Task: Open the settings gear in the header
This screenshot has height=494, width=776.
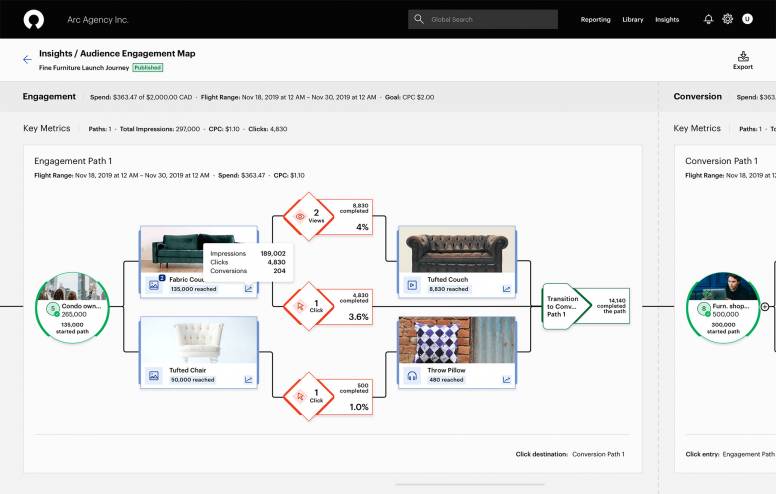Action: tap(728, 19)
